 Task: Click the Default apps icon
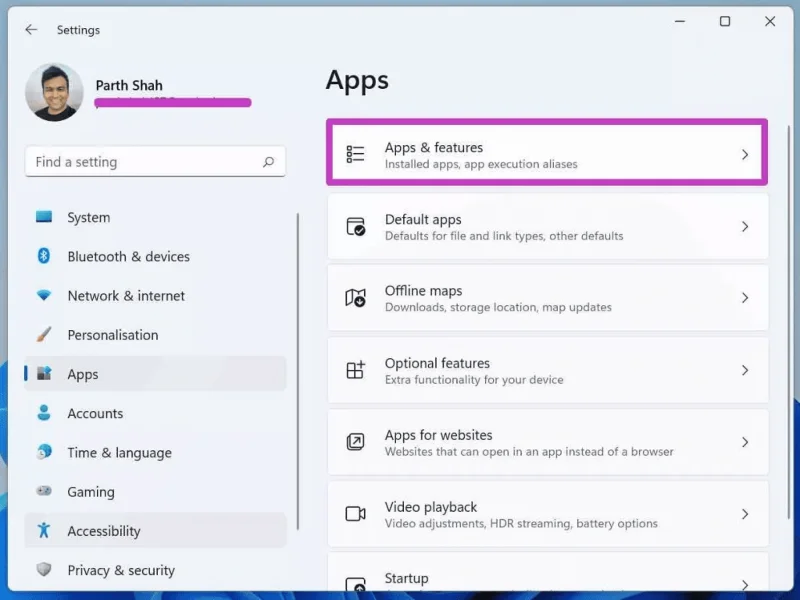point(355,226)
